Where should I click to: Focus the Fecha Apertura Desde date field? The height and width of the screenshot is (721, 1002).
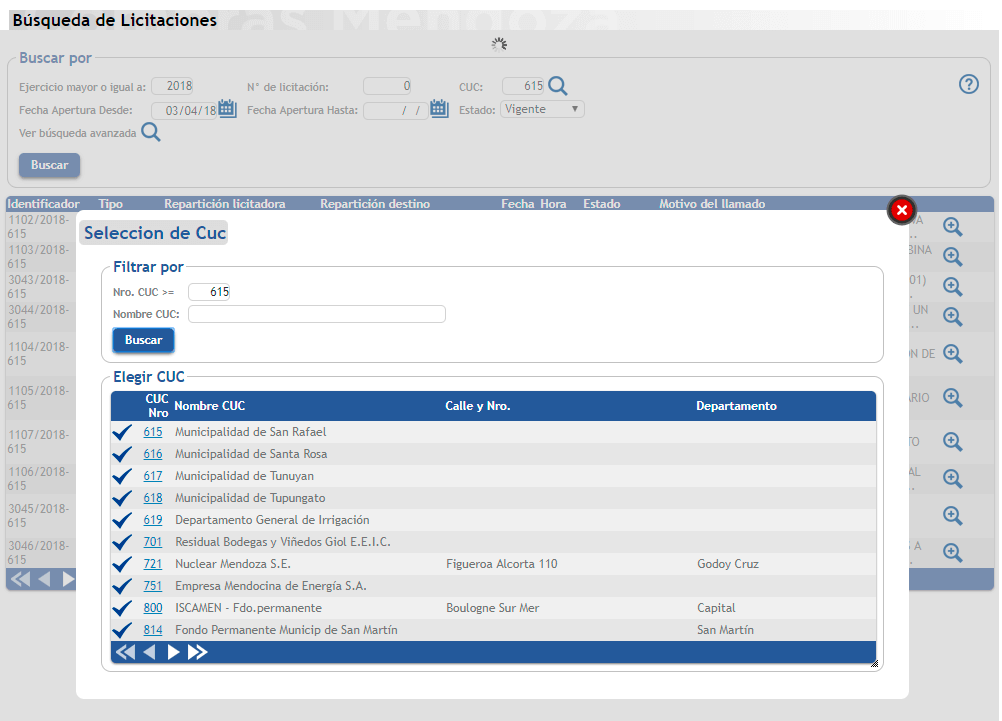tap(185, 111)
